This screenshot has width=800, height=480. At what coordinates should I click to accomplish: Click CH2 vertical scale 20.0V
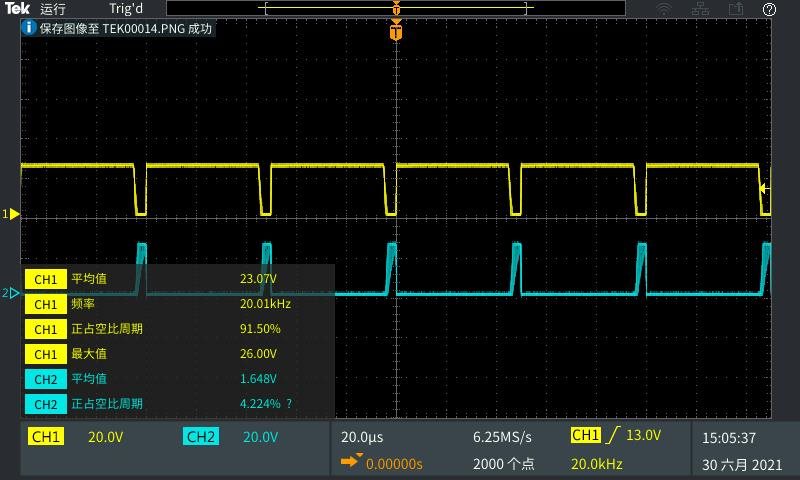click(x=260, y=437)
